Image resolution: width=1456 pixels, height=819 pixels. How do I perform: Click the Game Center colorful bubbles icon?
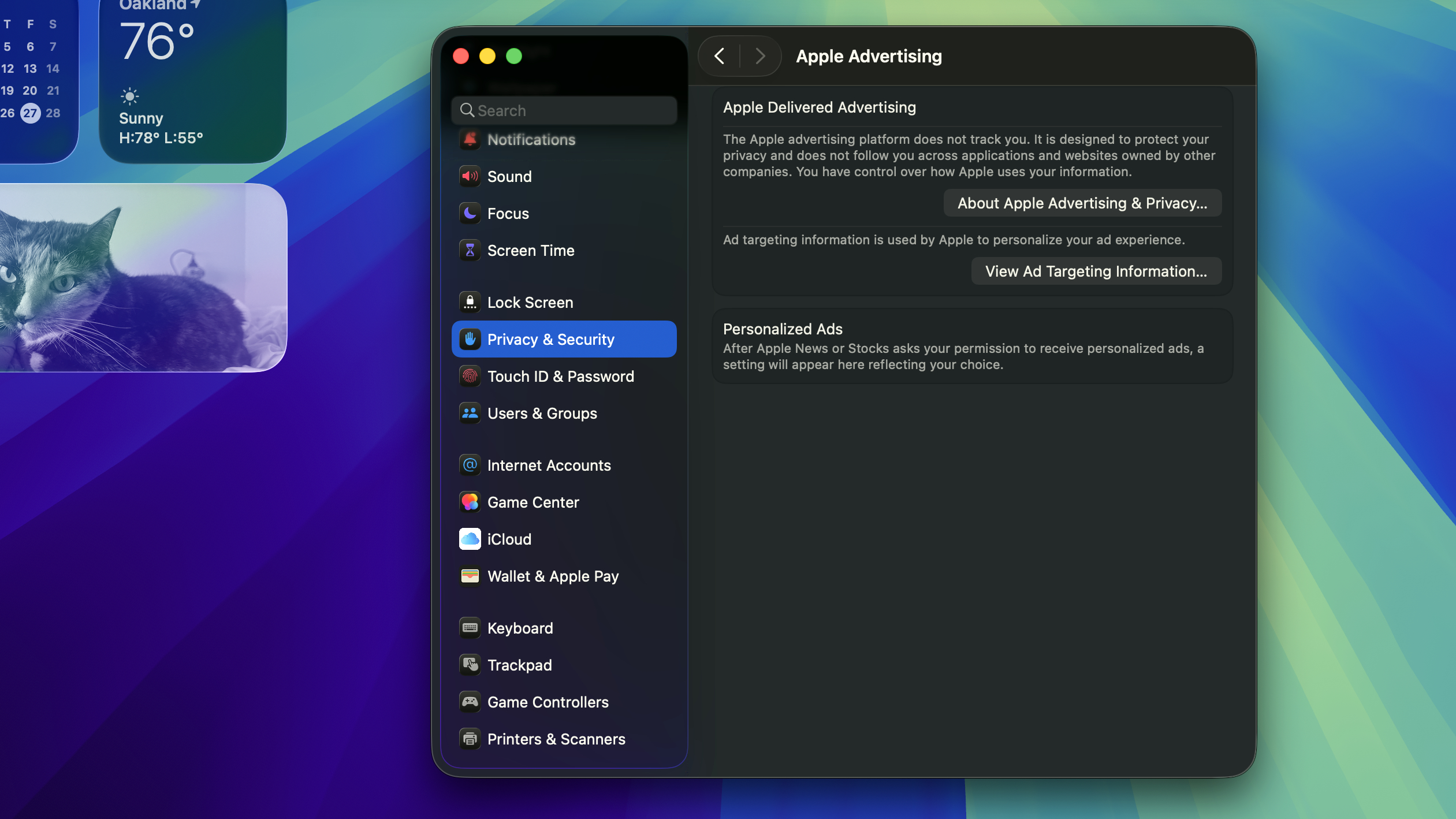pyautogui.click(x=470, y=502)
